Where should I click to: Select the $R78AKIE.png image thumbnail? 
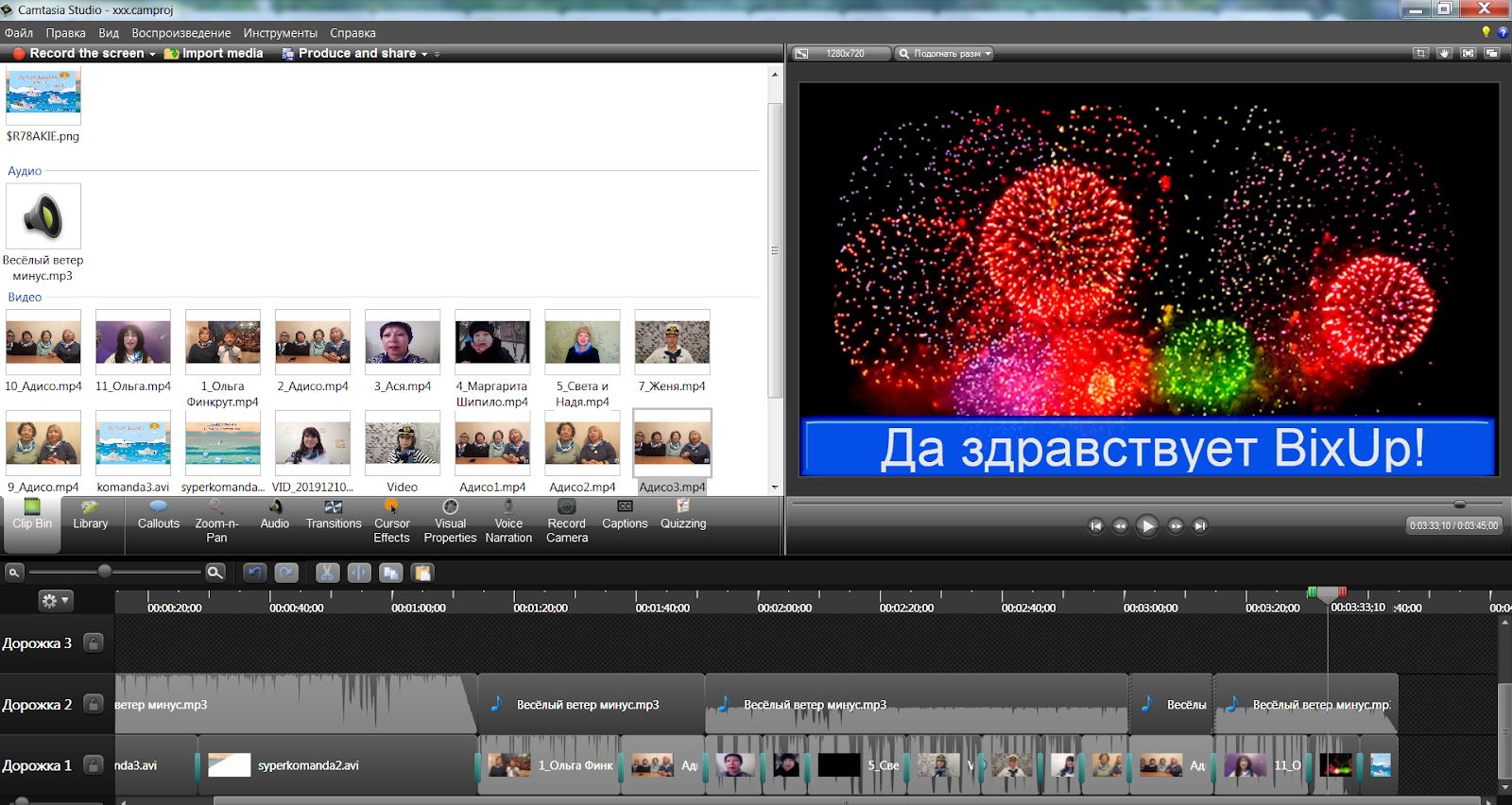pos(43,94)
